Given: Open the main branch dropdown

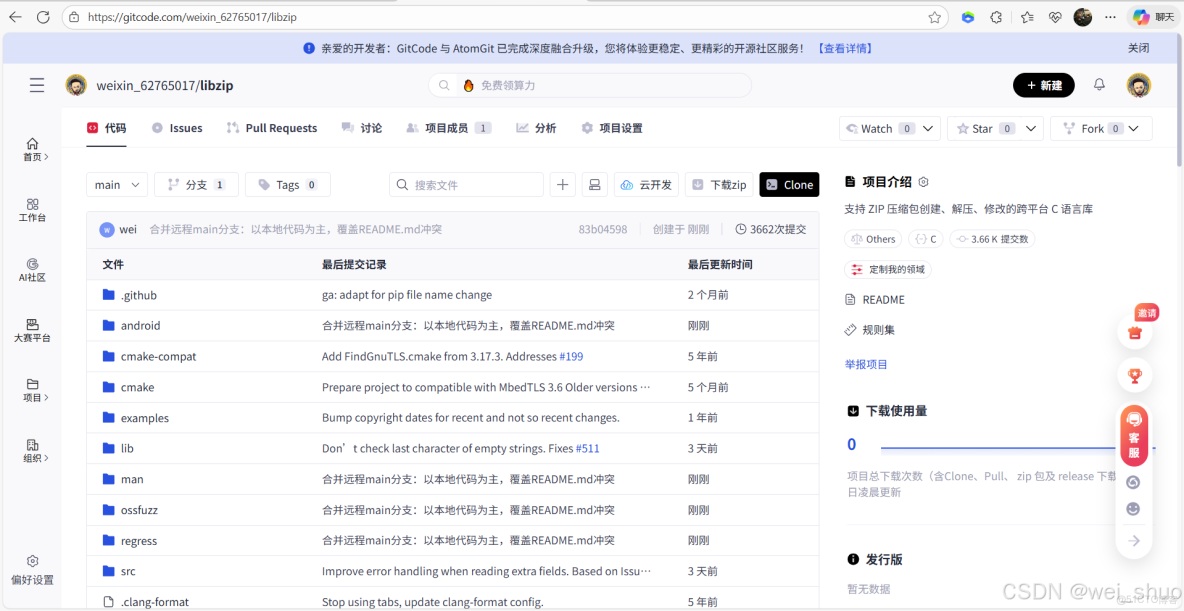Looking at the screenshot, I should [116, 184].
